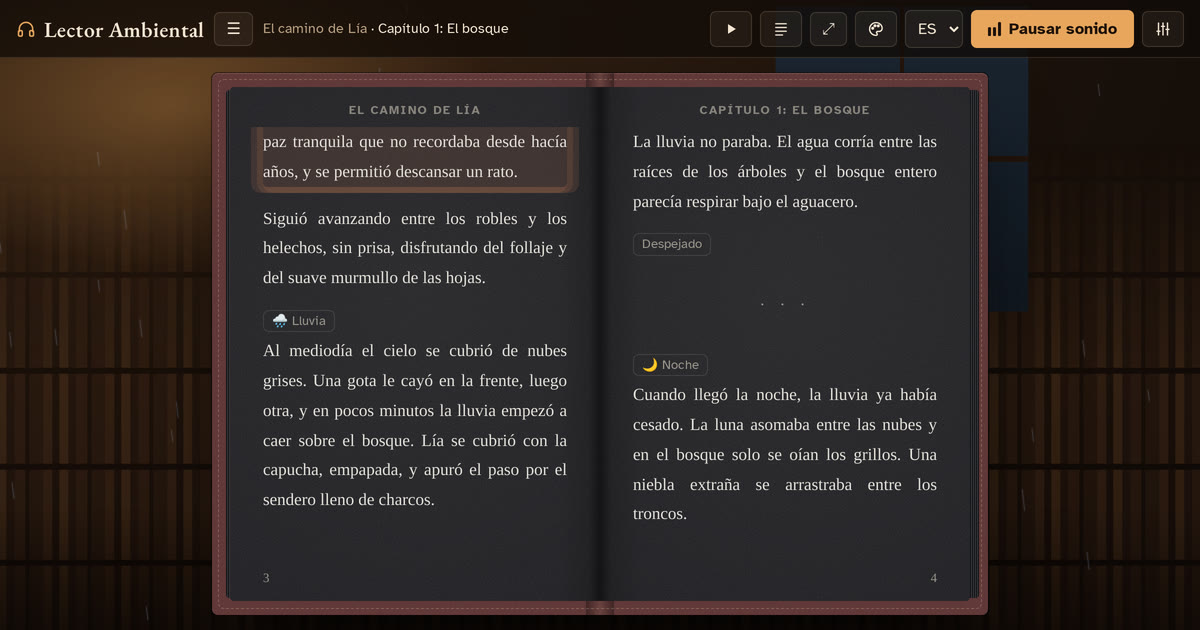Image resolution: width=1200 pixels, height=630 pixels.
Task: Open the text alignment options icon
Action: pyautogui.click(x=781, y=29)
